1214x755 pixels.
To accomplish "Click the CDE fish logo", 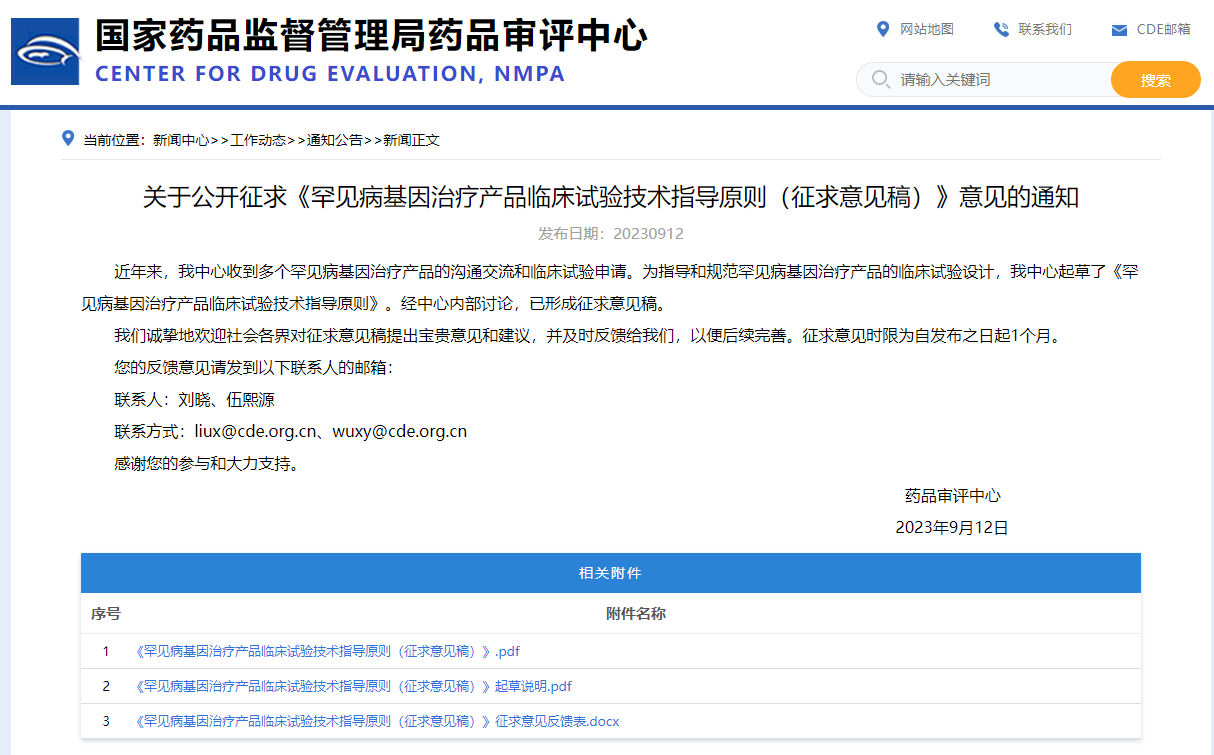I will pyautogui.click(x=45, y=51).
